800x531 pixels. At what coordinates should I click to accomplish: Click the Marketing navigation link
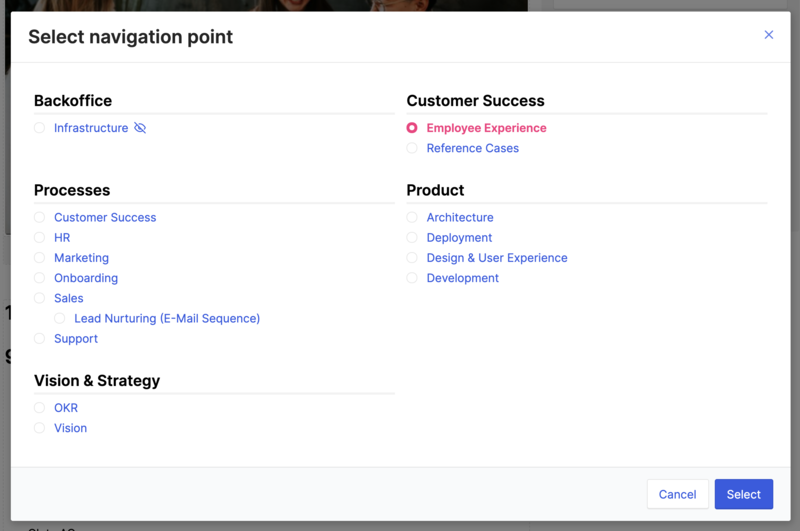point(82,258)
